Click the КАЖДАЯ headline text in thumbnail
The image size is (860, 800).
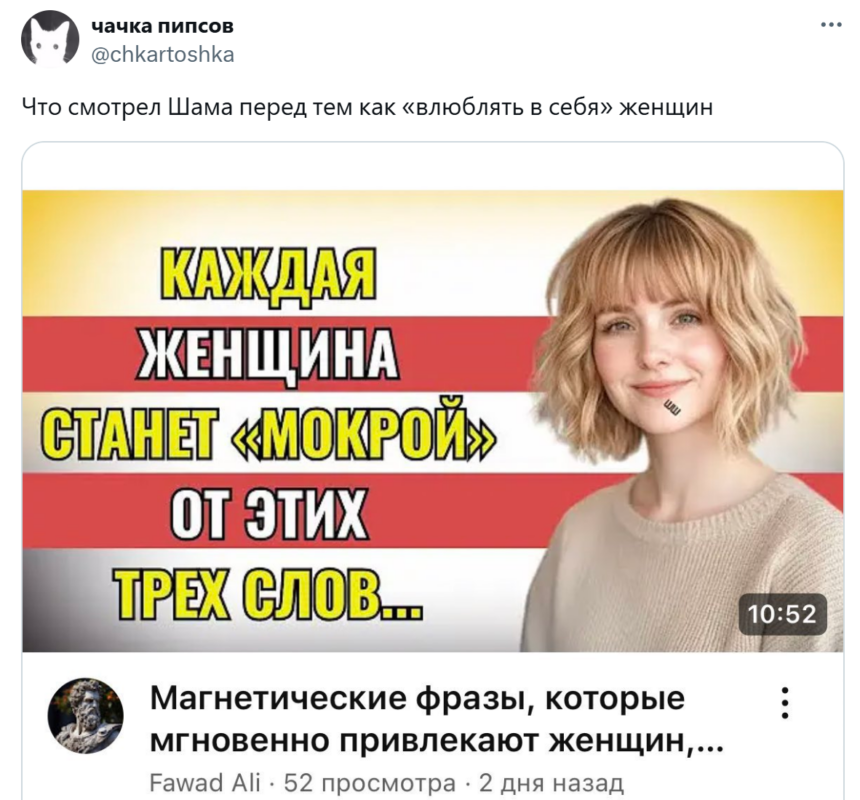pyautogui.click(x=269, y=273)
